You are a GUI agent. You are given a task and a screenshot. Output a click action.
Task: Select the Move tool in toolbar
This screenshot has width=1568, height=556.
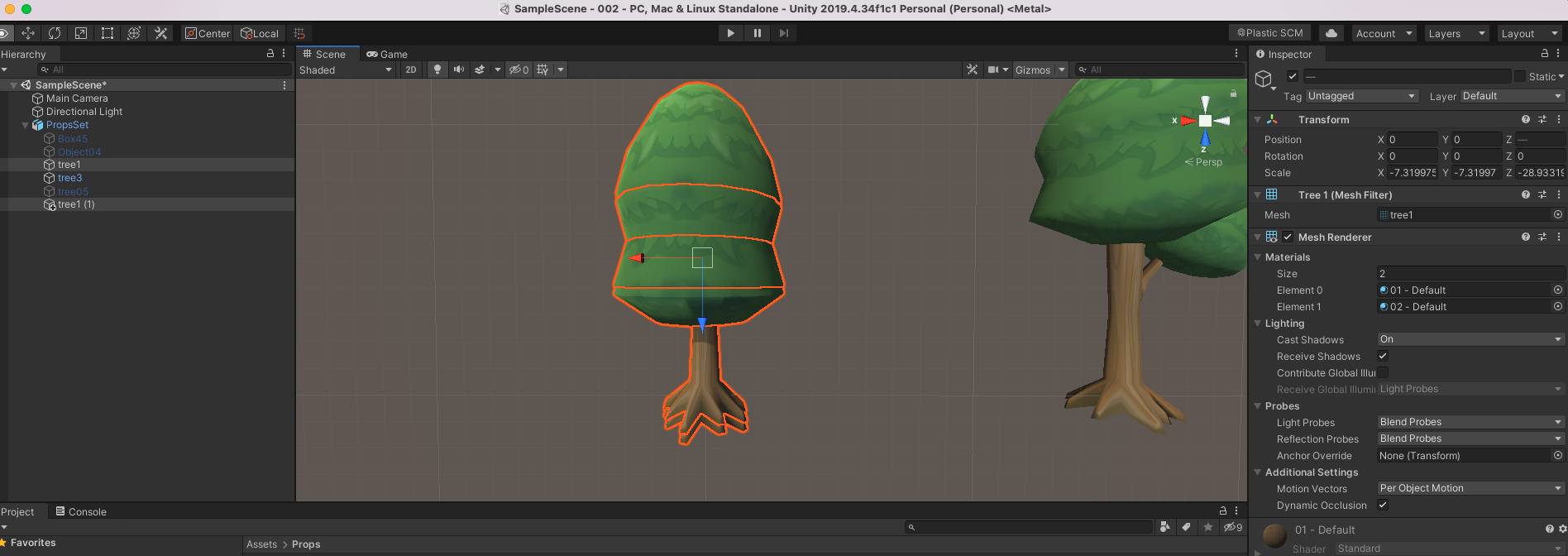pyautogui.click(x=28, y=33)
